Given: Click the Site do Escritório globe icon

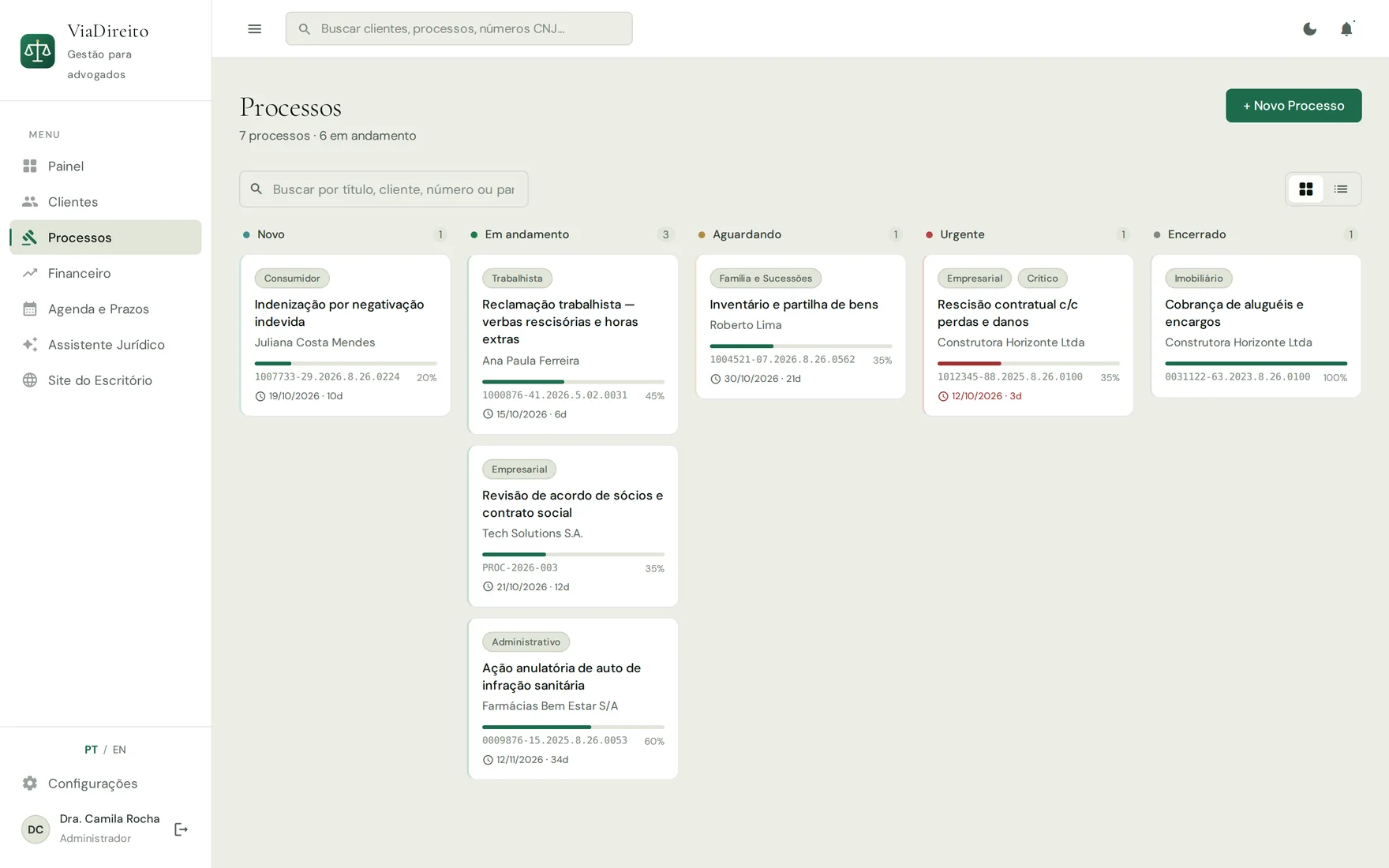Looking at the screenshot, I should tap(30, 380).
